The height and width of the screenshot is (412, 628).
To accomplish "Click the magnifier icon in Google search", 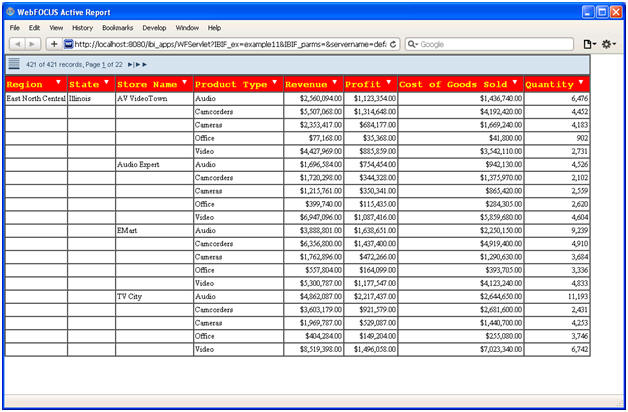I will click(x=412, y=44).
